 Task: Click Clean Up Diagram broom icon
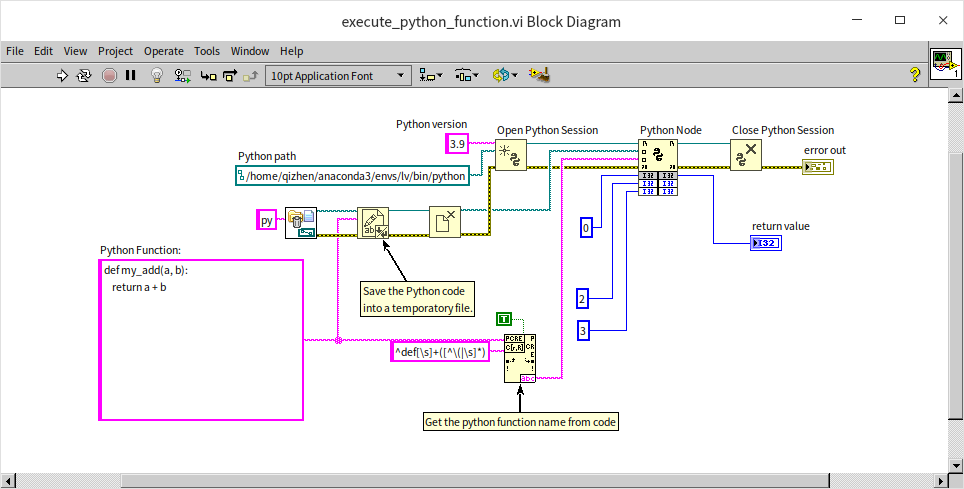540,75
